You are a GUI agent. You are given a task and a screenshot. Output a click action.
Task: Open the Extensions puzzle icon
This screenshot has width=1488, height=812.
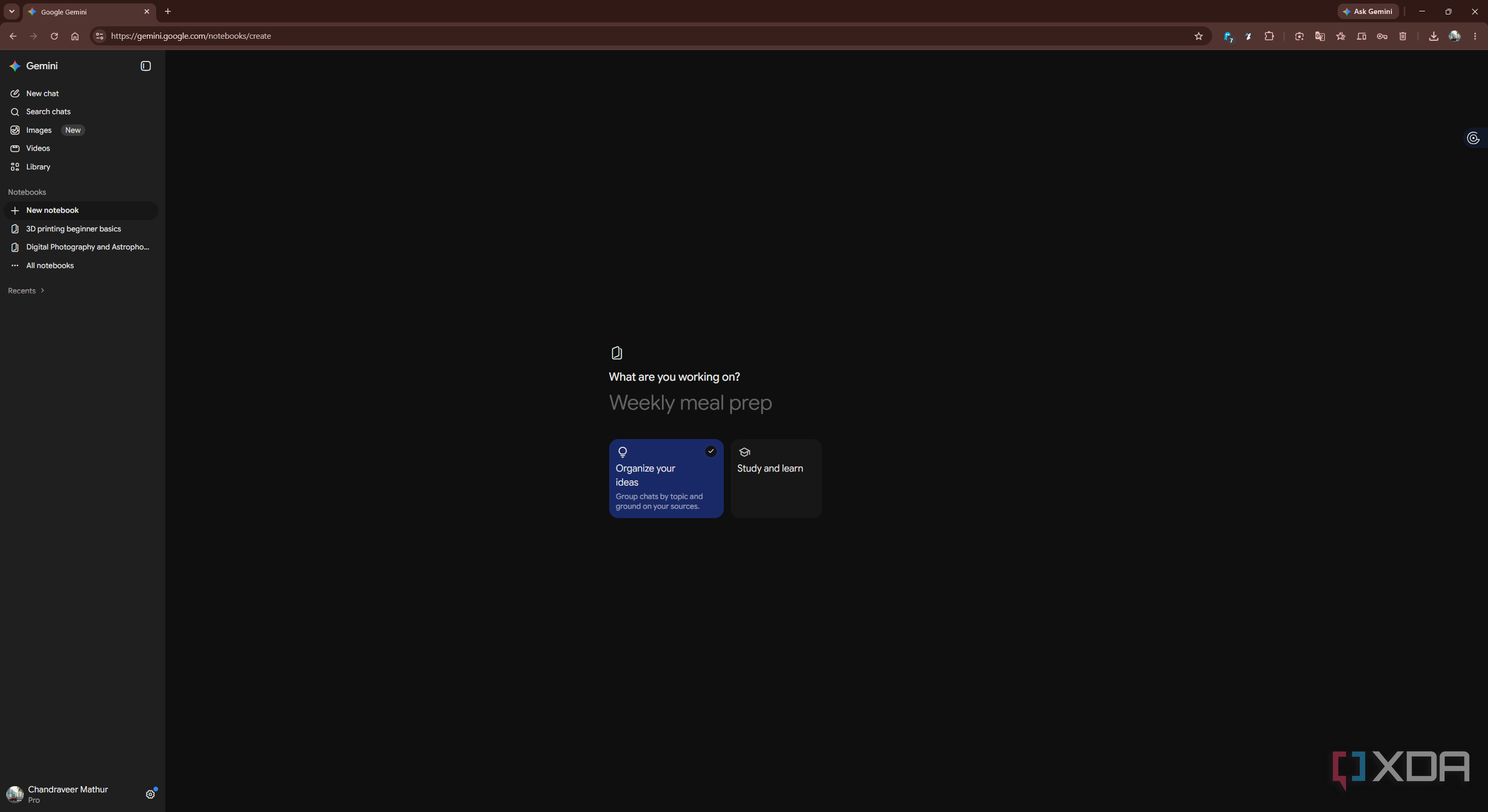[1269, 36]
